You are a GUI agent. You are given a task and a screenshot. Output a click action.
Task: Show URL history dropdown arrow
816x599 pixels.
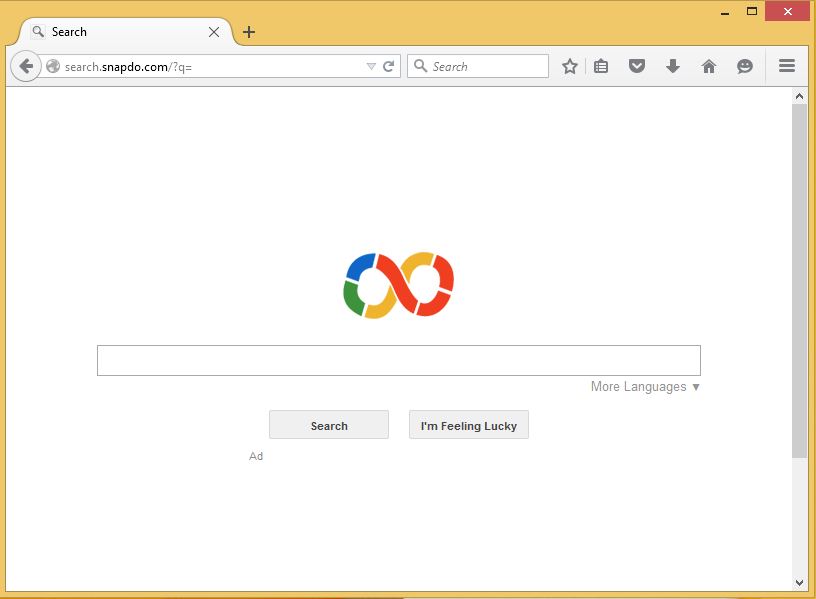[371, 66]
